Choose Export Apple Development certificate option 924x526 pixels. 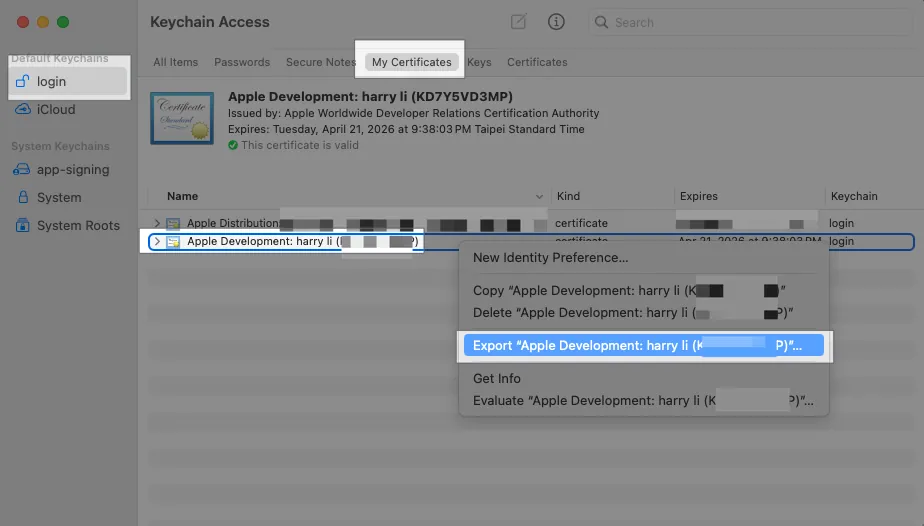pyautogui.click(x=638, y=346)
